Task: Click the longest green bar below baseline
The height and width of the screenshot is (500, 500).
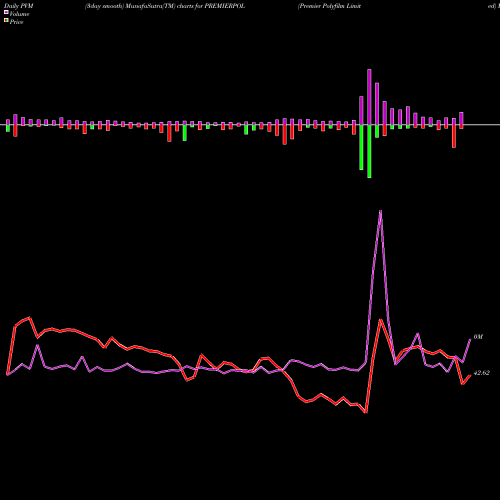Action: [369, 151]
